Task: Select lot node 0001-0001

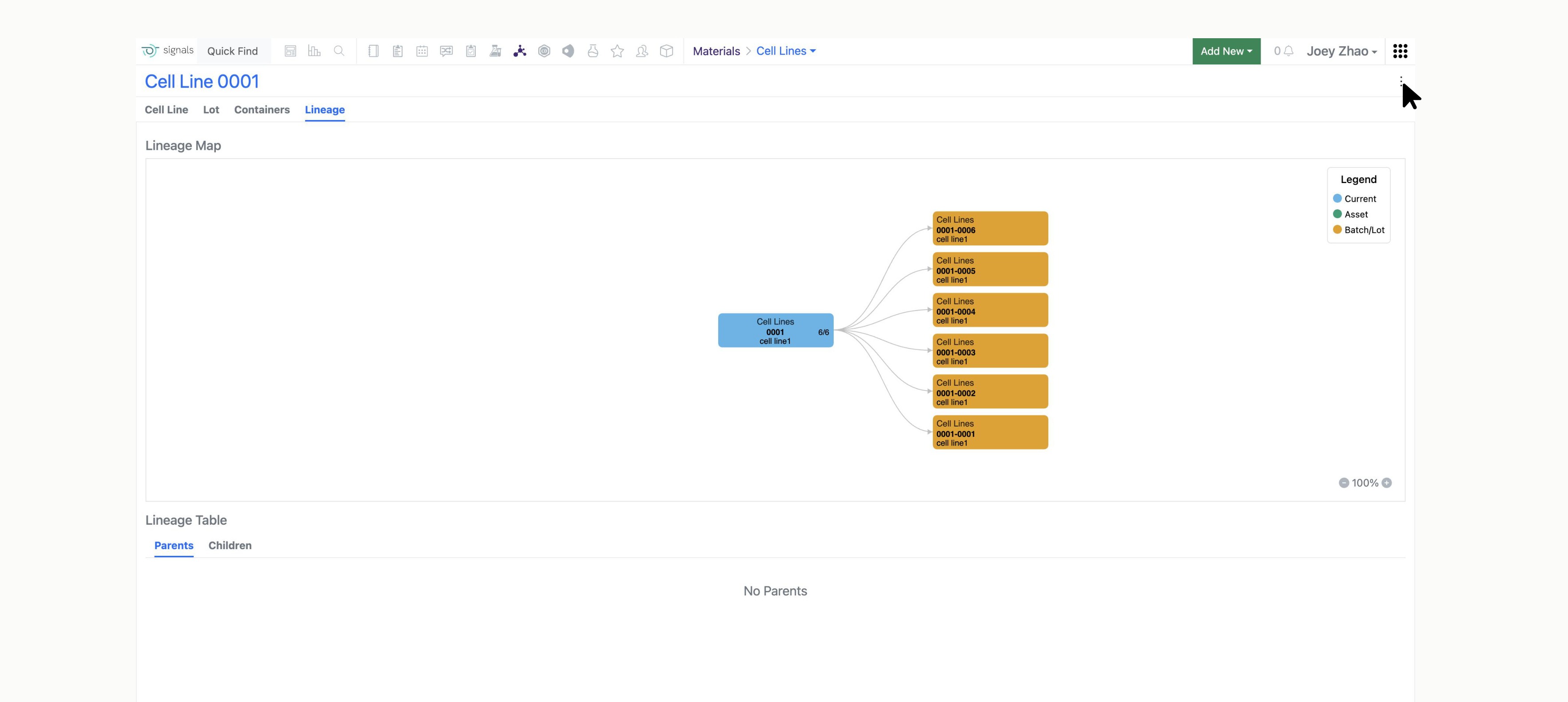Action: [991, 432]
